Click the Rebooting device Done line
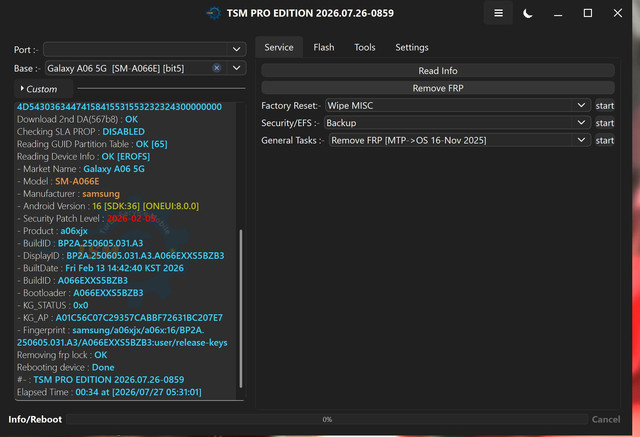The width and height of the screenshot is (640, 437). click(x=66, y=367)
